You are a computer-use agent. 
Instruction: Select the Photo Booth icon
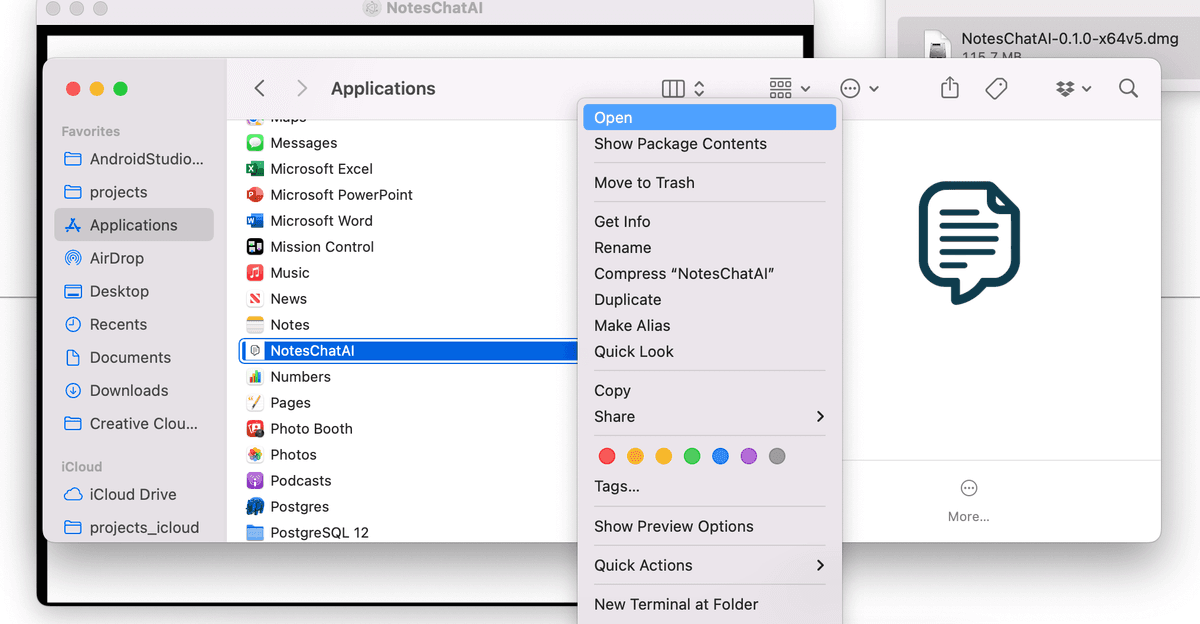coord(255,429)
